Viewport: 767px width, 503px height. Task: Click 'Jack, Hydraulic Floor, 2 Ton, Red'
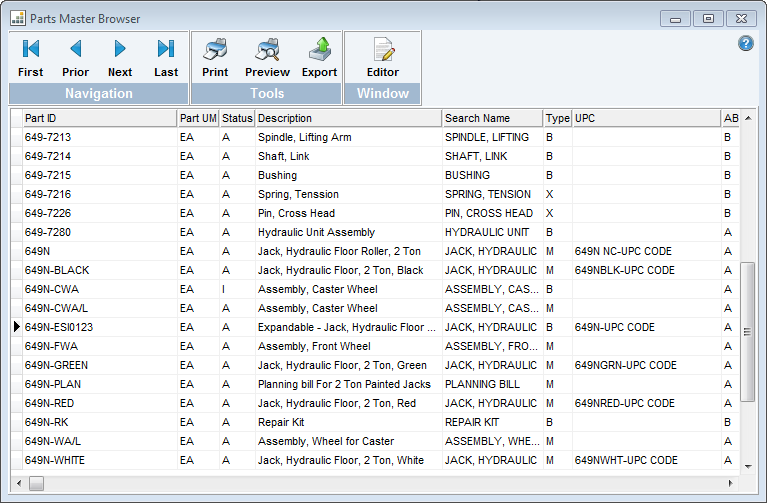[x=337, y=403]
